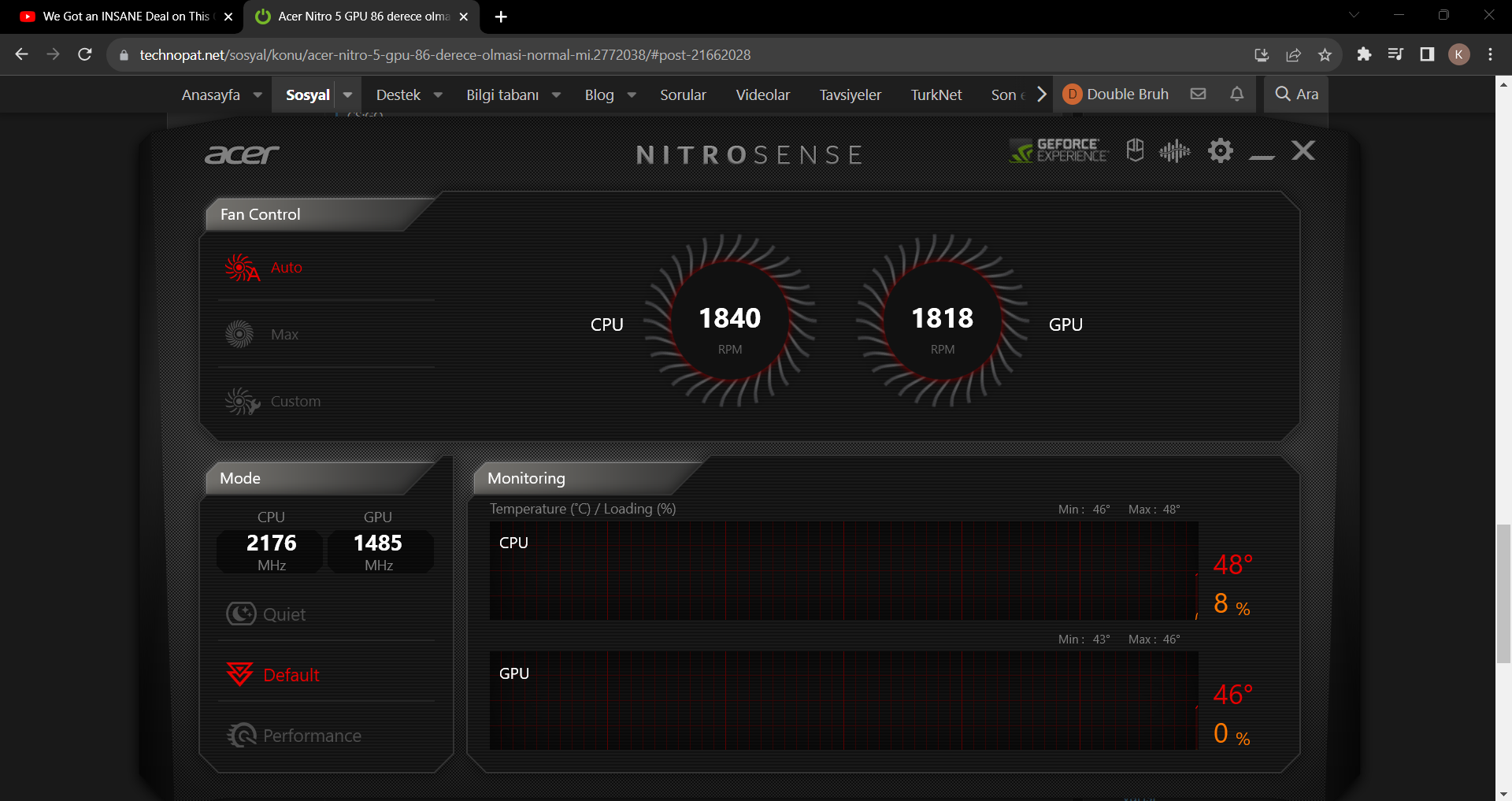Image resolution: width=1512 pixels, height=801 pixels.
Task: Reload the current browser page
Action: pyautogui.click(x=85, y=54)
